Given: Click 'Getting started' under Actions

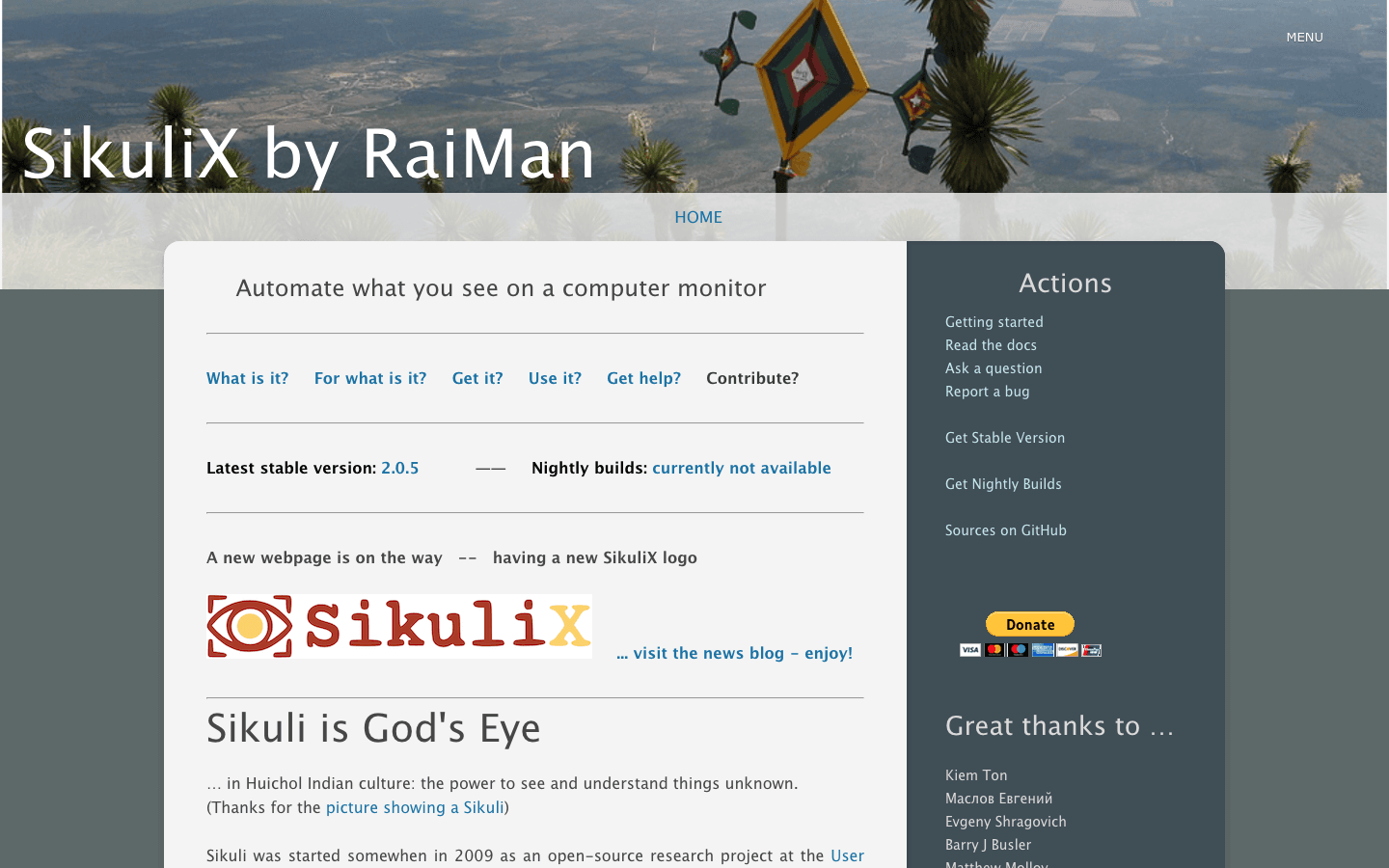Looking at the screenshot, I should (994, 321).
